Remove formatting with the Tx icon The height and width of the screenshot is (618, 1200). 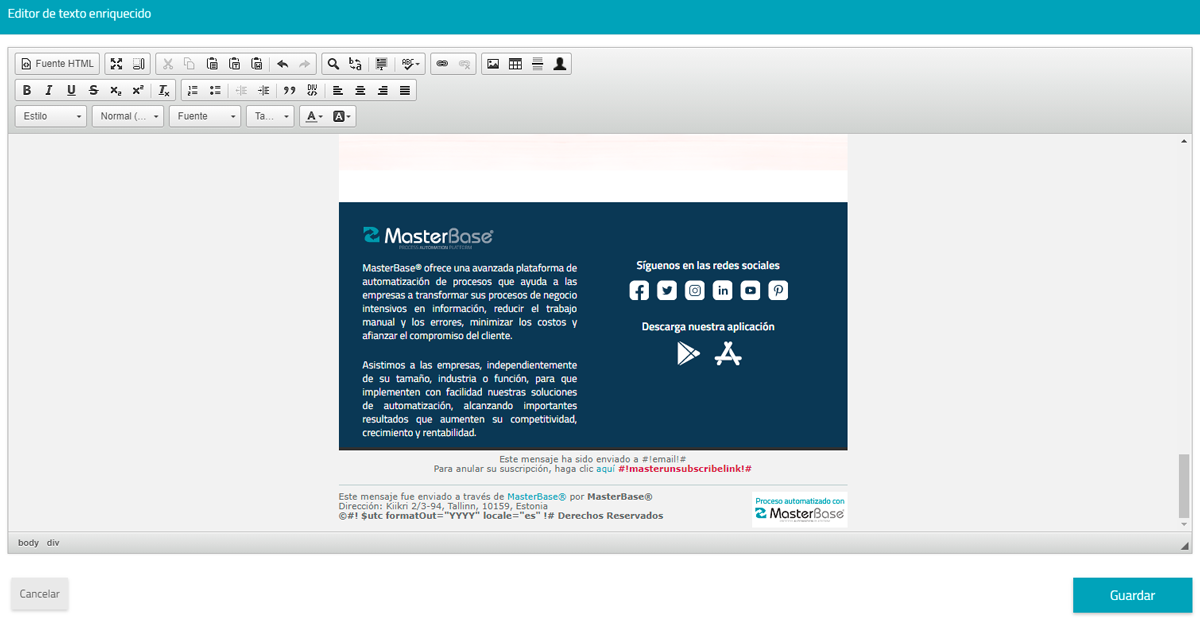click(165, 90)
